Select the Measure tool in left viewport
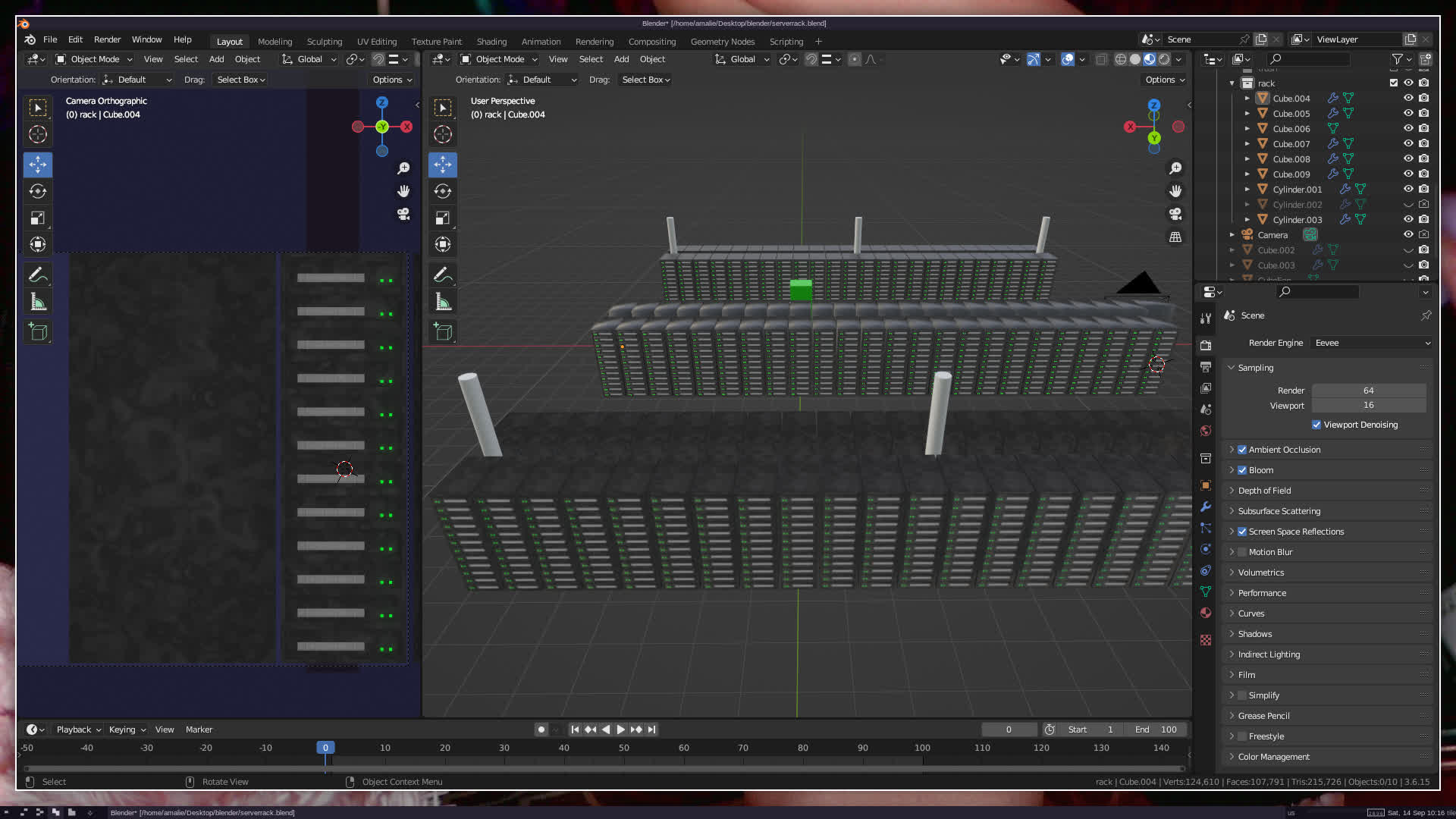1456x819 pixels. [38, 303]
